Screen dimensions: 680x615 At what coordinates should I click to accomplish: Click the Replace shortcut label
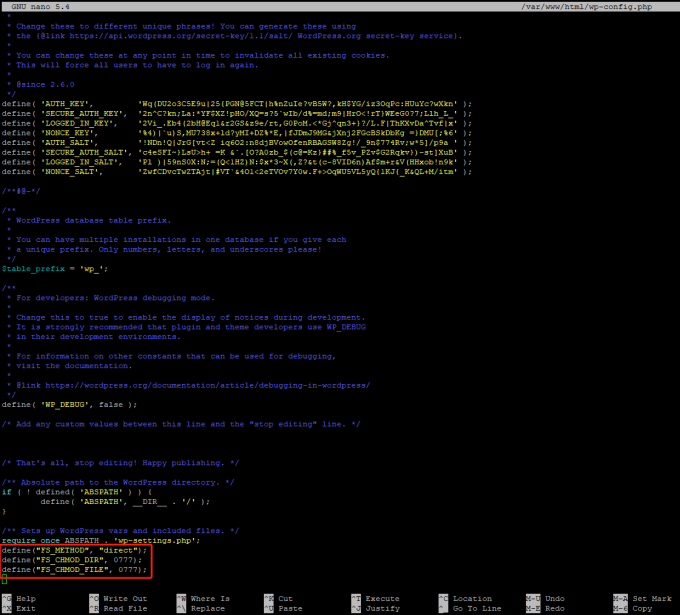tap(207, 608)
